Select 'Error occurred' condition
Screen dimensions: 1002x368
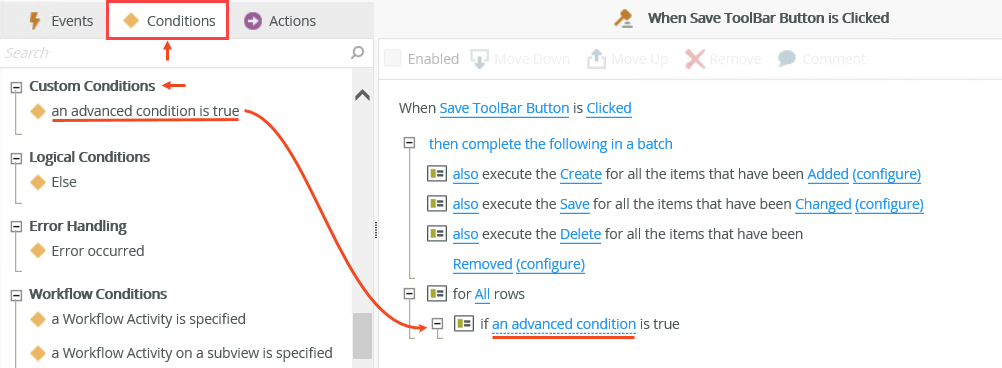coord(98,251)
